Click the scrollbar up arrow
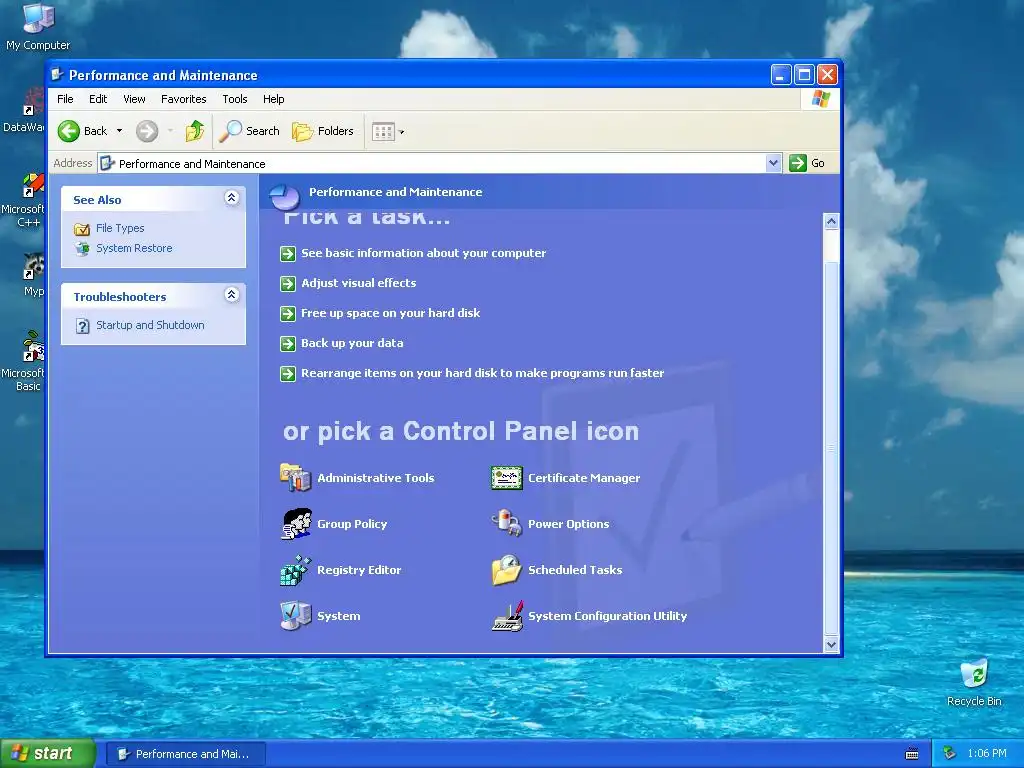This screenshot has height=768, width=1024. pos(831,221)
